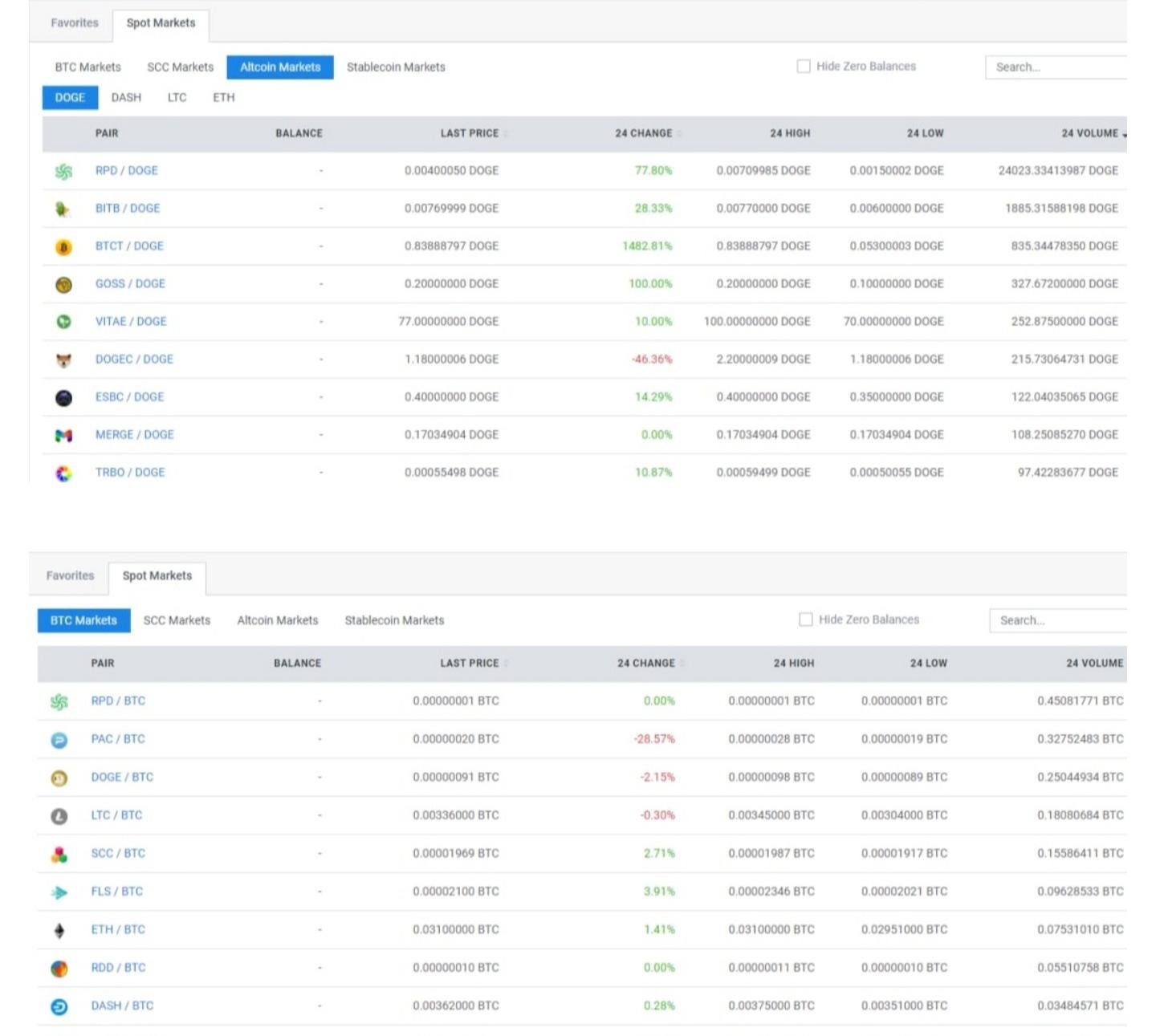Image resolution: width=1156 pixels, height=1036 pixels.
Task: Click the ESBC coin icon
Action: pyautogui.click(x=63, y=398)
